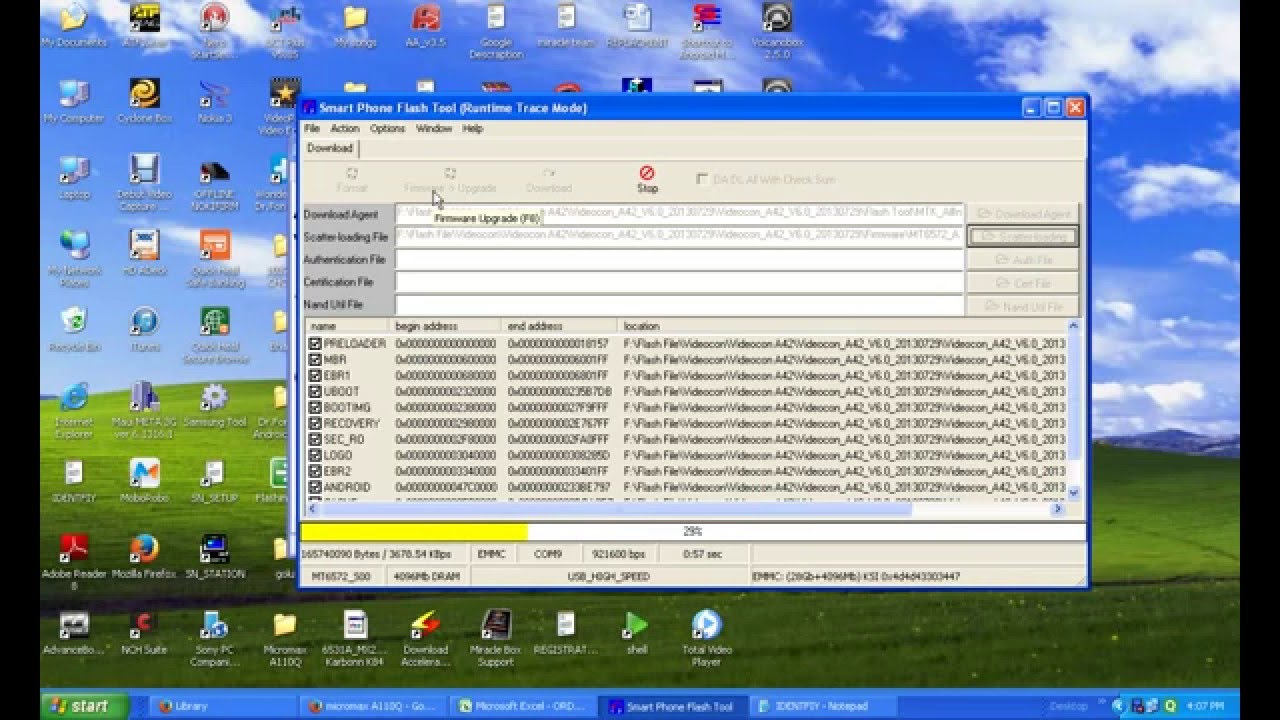This screenshot has width=1280, height=720.
Task: Uncheck the BOOTIMG partition checkbox
Action: click(315, 408)
